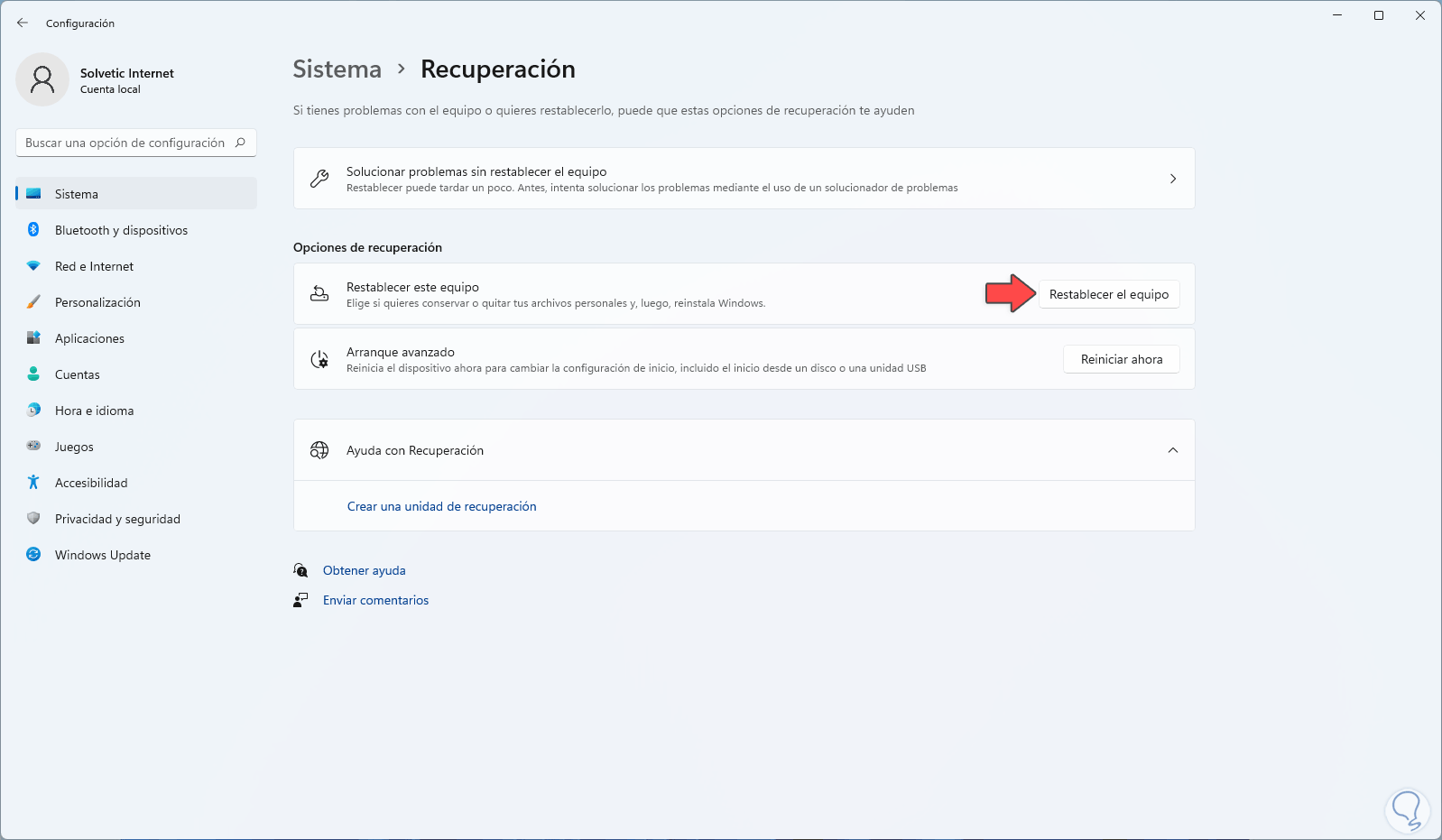Collapse the Ayuda con Recuperación section
This screenshot has height=840, width=1442.
[1172, 450]
